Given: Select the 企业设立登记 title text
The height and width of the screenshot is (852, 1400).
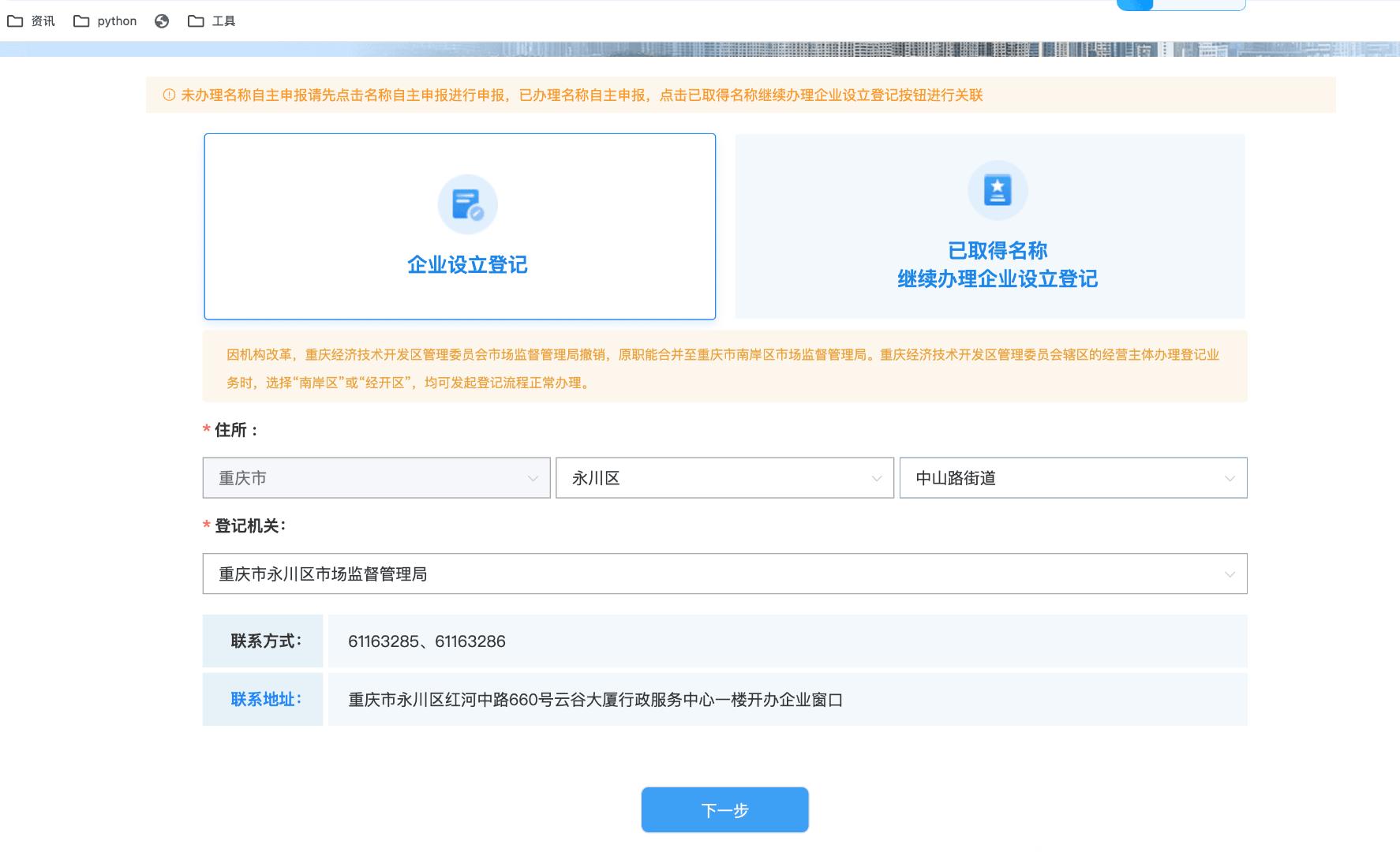Looking at the screenshot, I should coord(467,265).
